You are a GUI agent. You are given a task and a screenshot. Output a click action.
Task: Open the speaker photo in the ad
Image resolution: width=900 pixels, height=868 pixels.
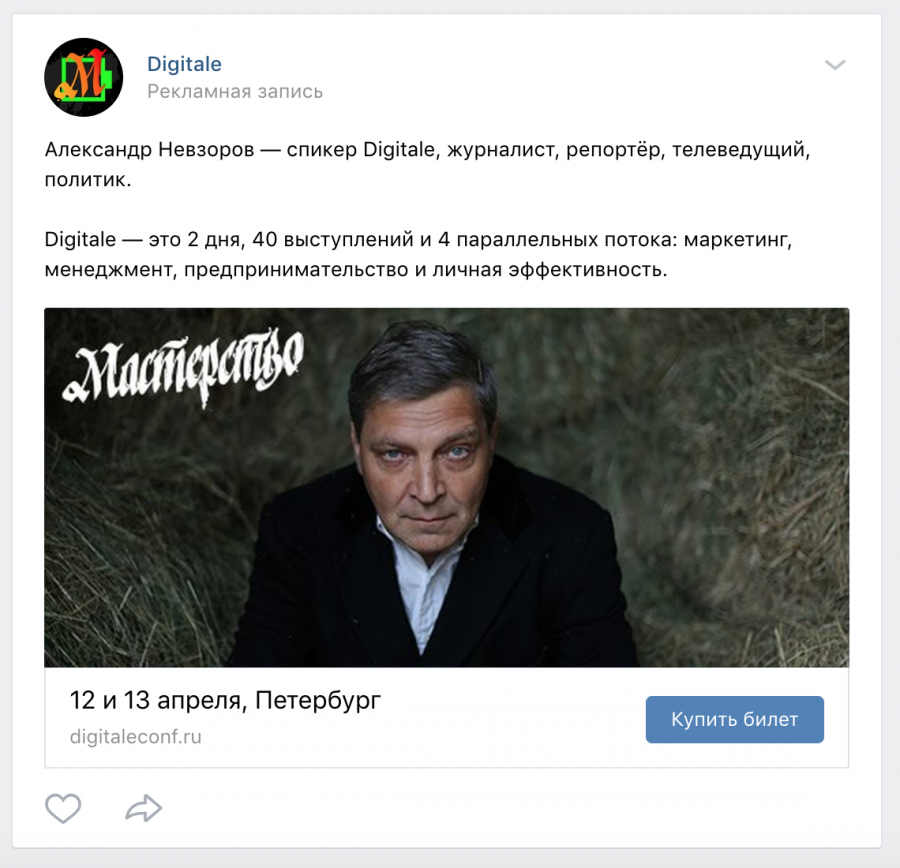(447, 487)
